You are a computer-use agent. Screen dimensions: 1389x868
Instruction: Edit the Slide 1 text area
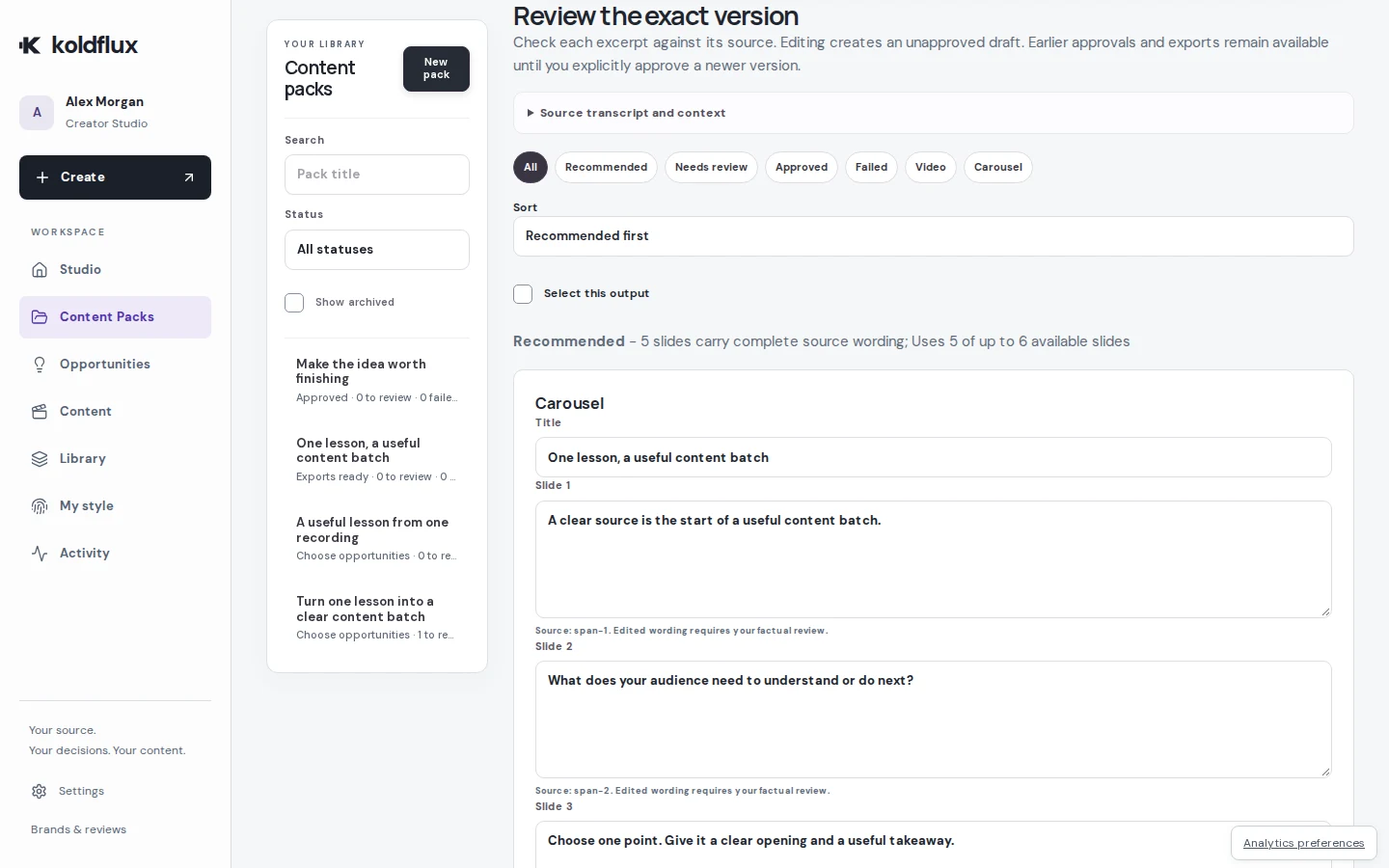(x=934, y=559)
